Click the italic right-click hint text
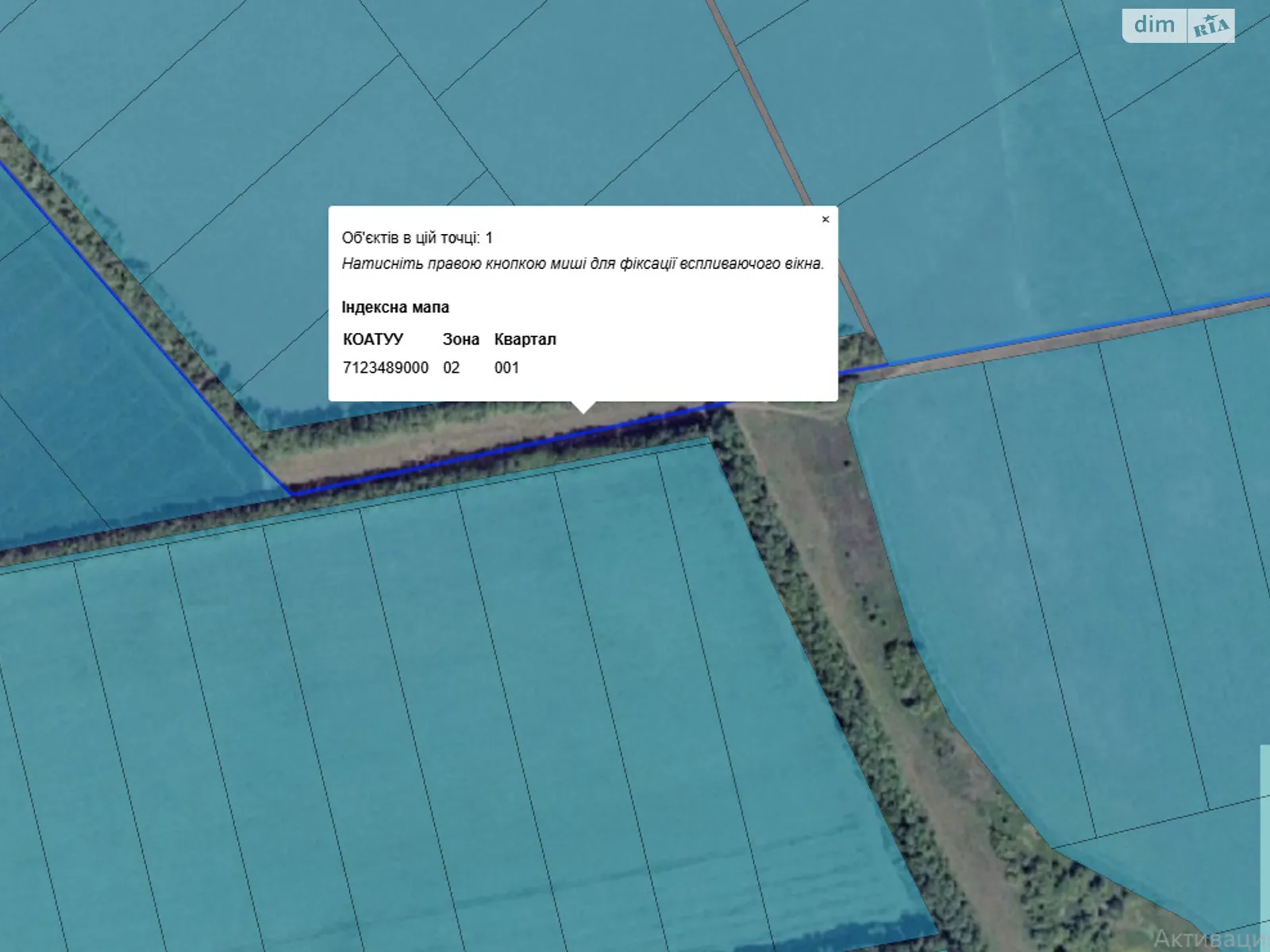Screen dimensions: 1270x952 [583, 263]
